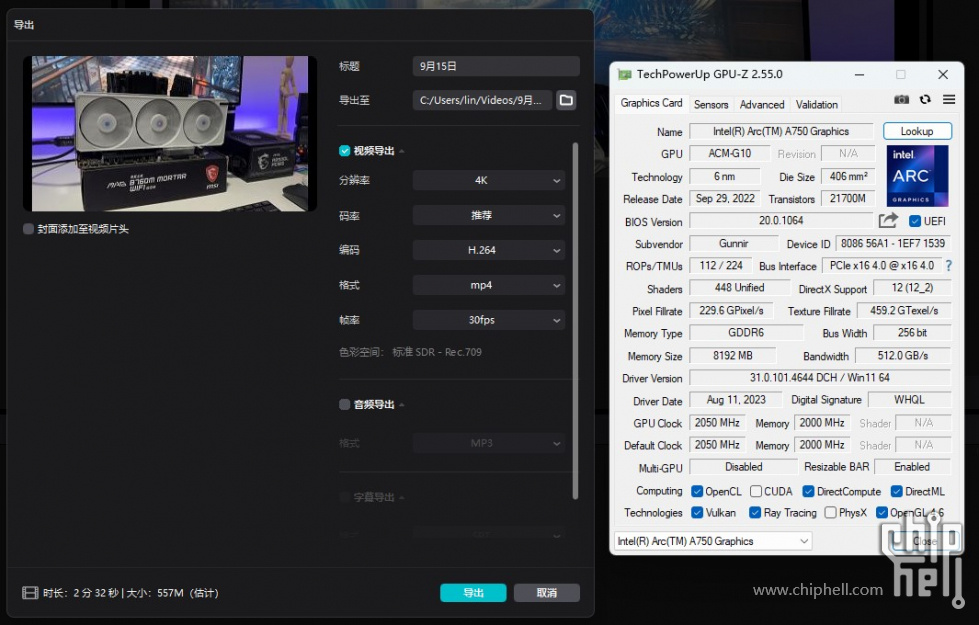Click the Driver Date value Aug 11, 2023
979x625 pixels.
click(736, 400)
